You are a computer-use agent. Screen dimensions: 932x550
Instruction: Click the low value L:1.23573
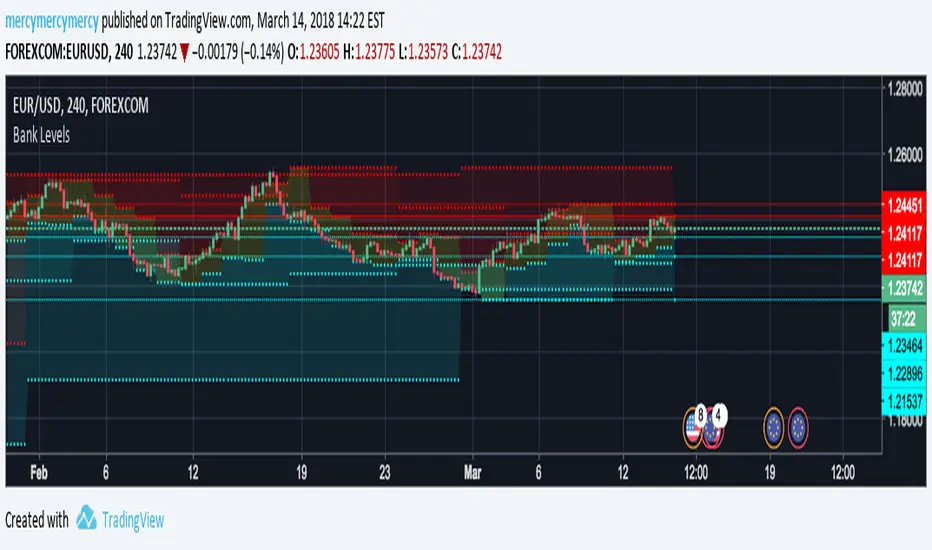[x=423, y=52]
